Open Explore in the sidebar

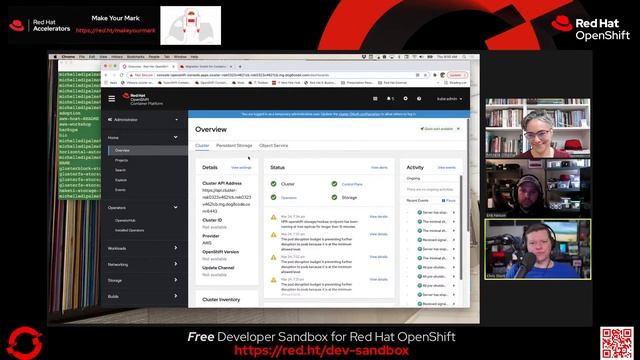pyautogui.click(x=121, y=180)
